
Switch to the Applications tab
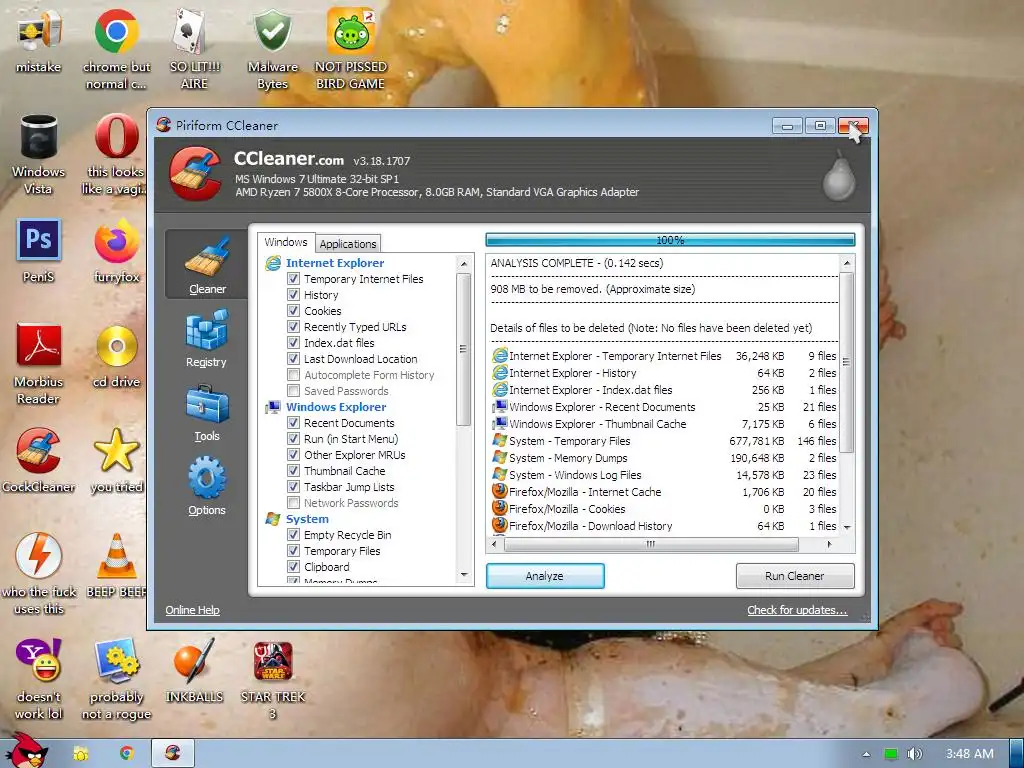347,244
